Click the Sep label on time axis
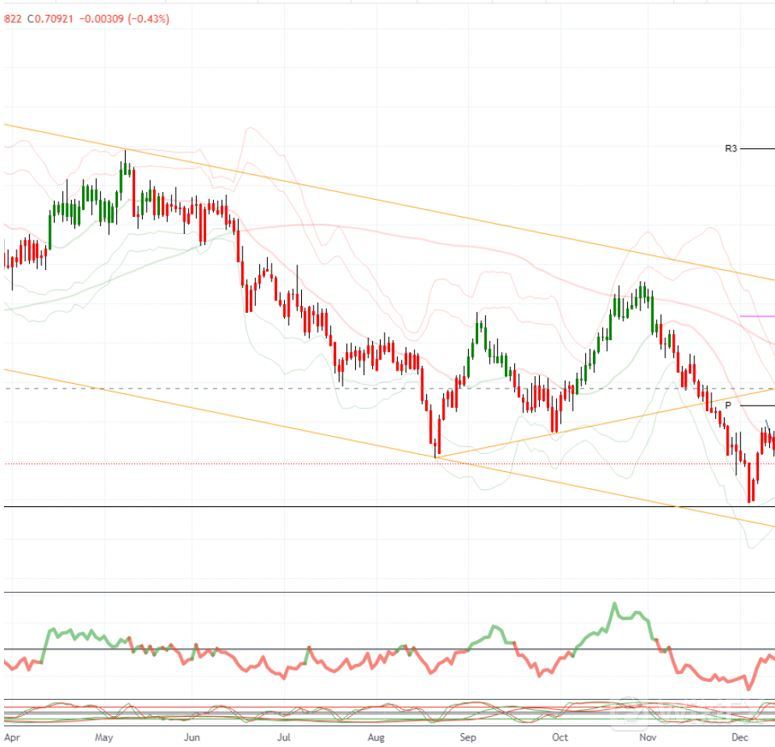The image size is (775, 747). click(467, 736)
